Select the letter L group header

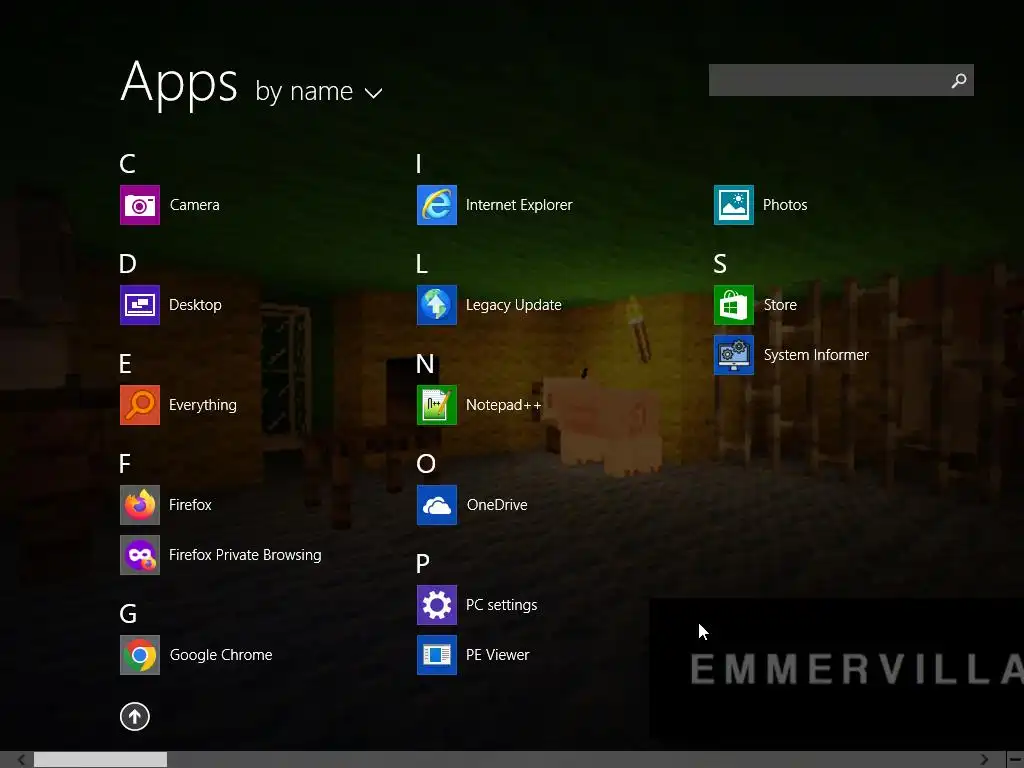coord(422,264)
